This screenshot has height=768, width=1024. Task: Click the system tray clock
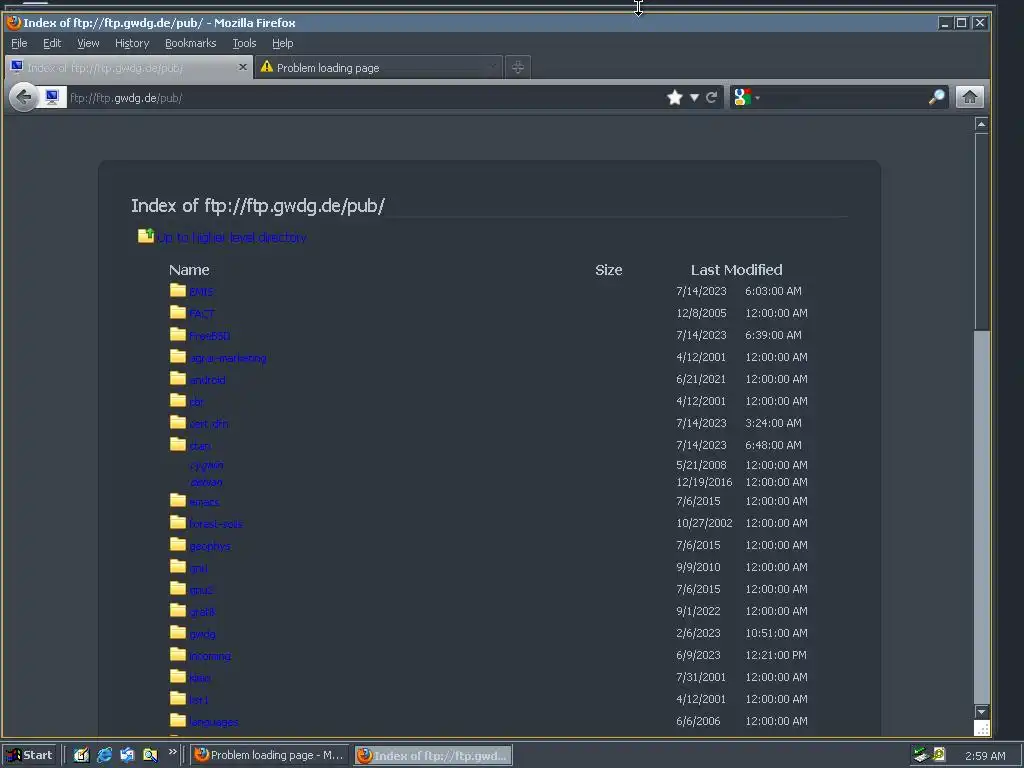(985, 756)
